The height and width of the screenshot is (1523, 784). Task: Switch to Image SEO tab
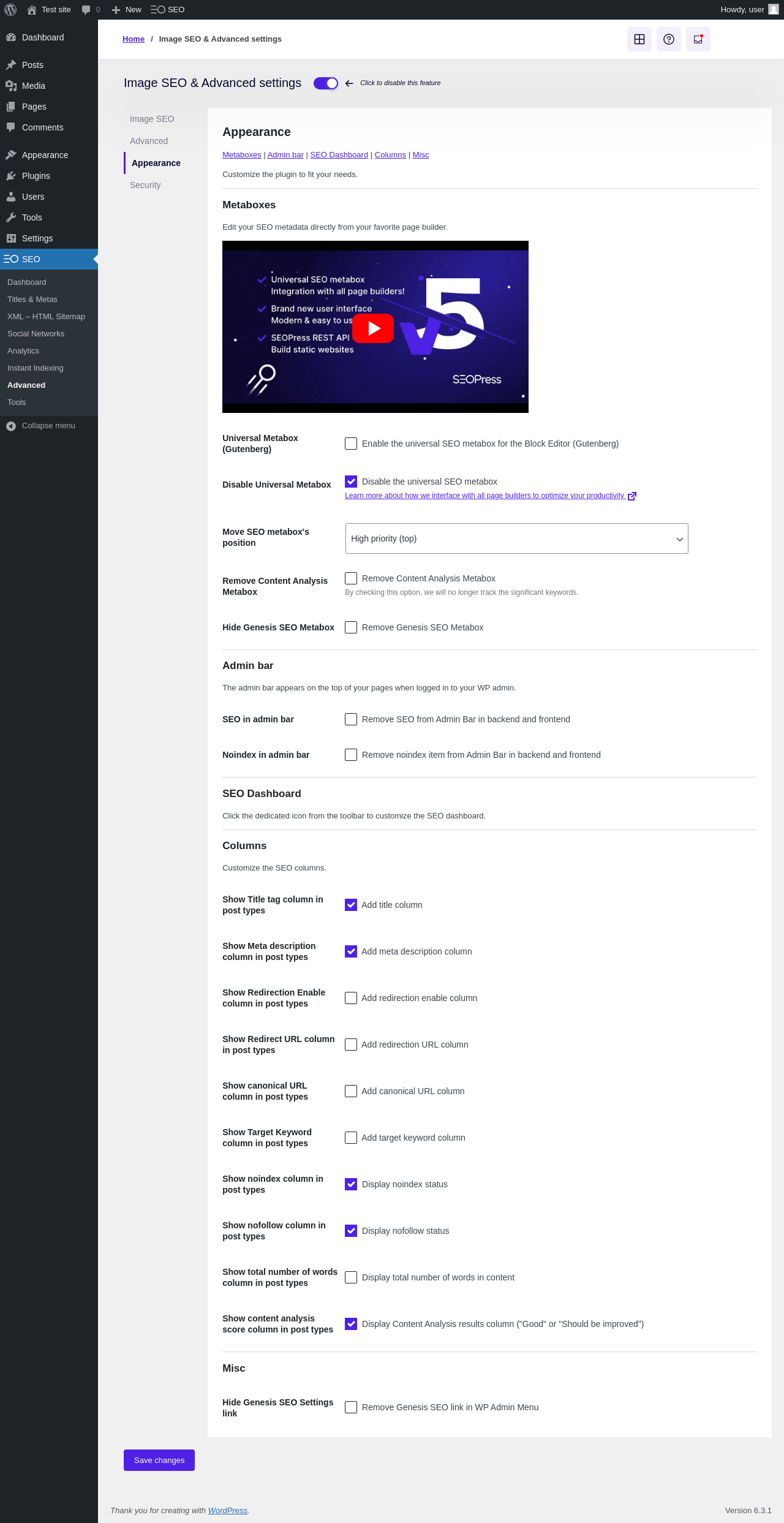coord(152,119)
